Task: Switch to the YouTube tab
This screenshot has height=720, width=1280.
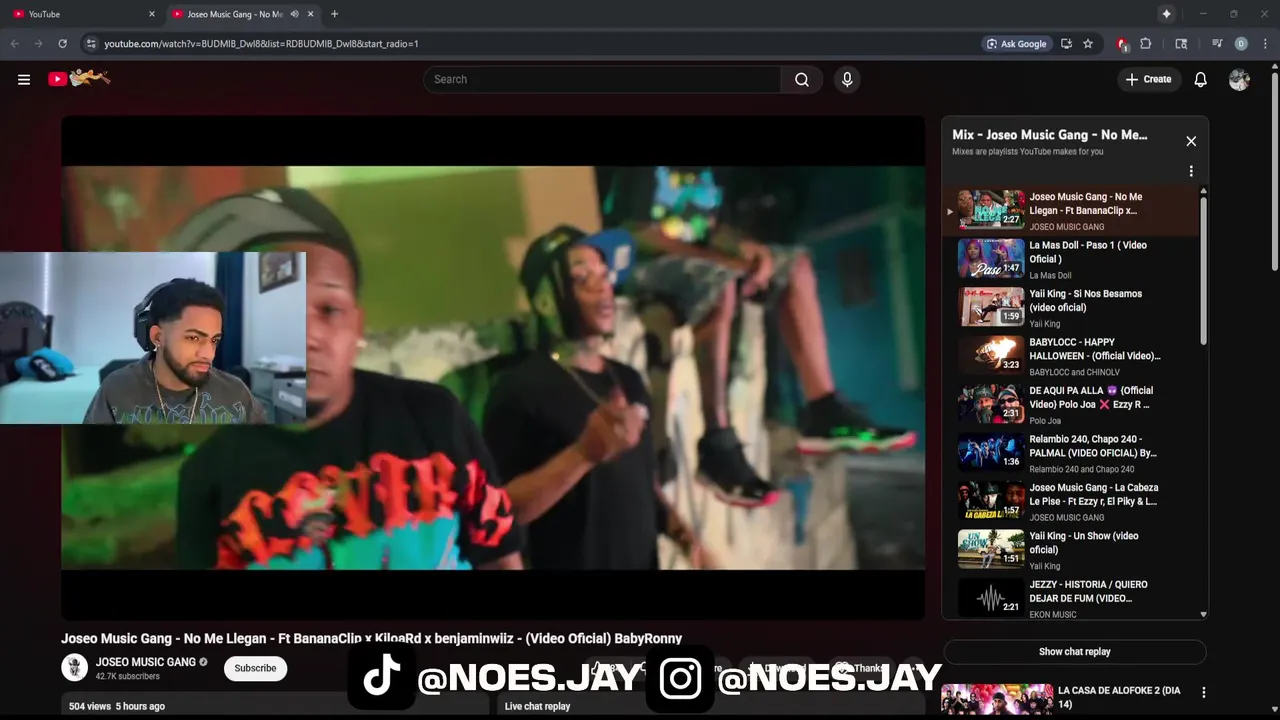Action: [x=84, y=14]
